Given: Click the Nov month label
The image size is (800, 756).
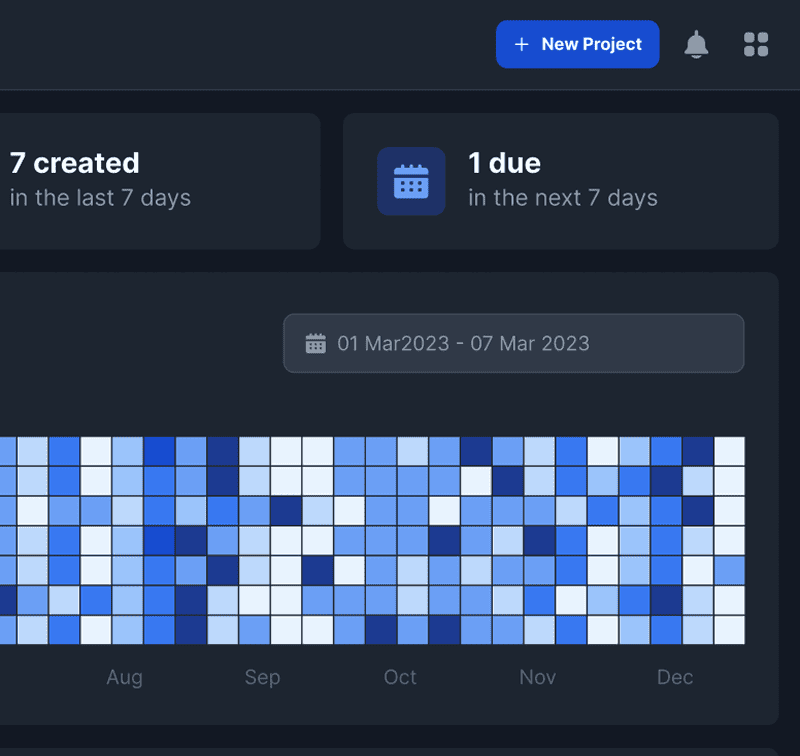Looking at the screenshot, I should point(537,677).
